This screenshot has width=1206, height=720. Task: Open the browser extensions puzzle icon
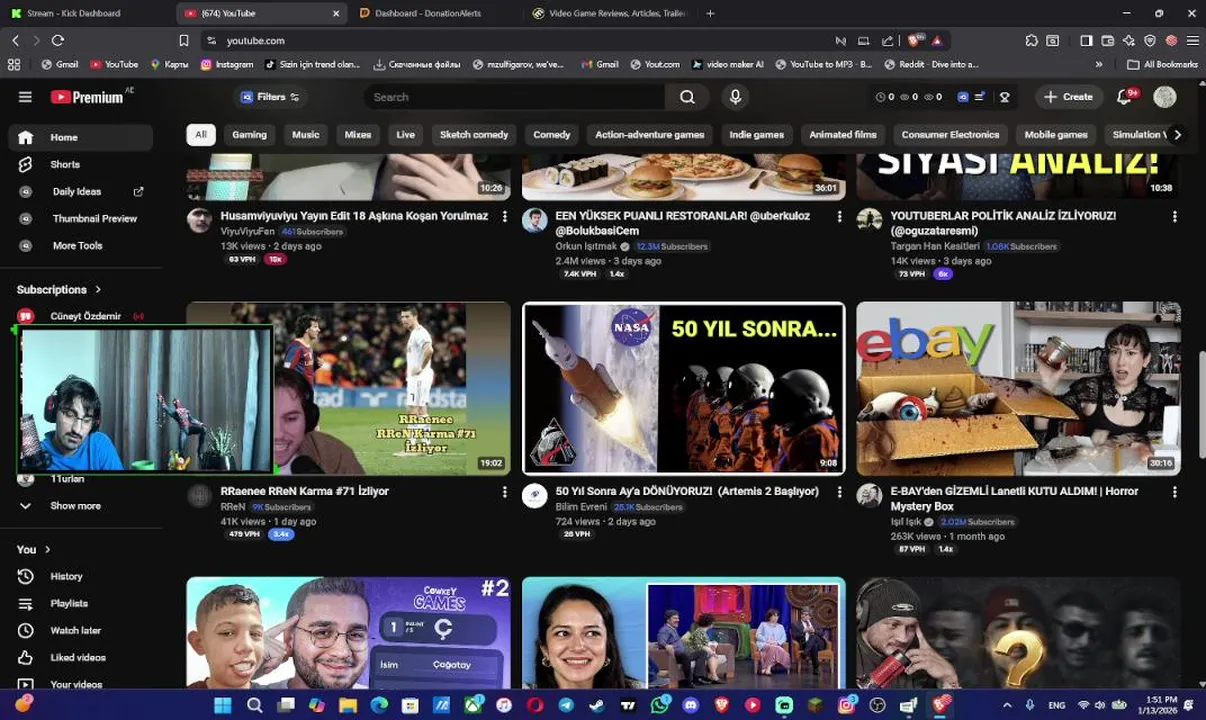tap(1032, 41)
